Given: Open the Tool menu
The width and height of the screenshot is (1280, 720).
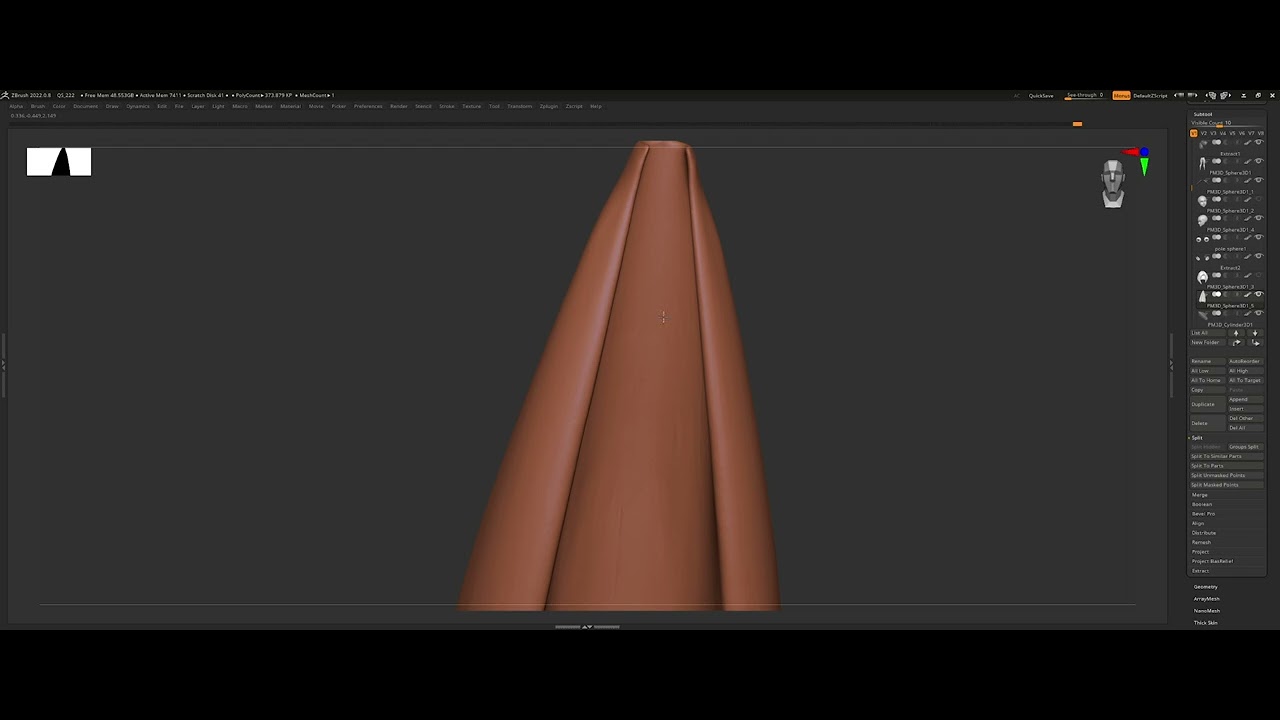Looking at the screenshot, I should coord(494,106).
